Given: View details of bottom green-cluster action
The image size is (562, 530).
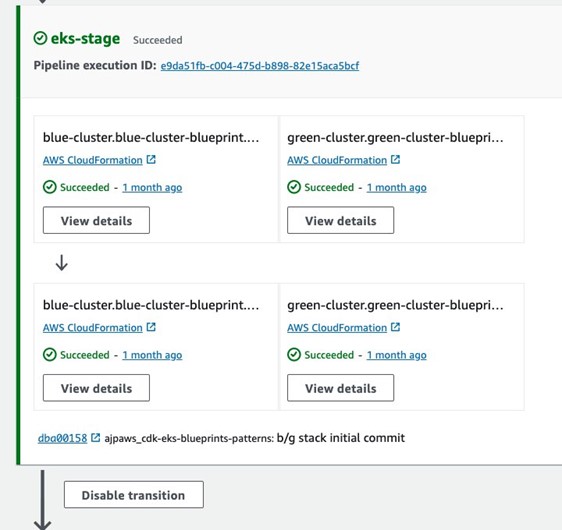Looking at the screenshot, I should tap(340, 388).
